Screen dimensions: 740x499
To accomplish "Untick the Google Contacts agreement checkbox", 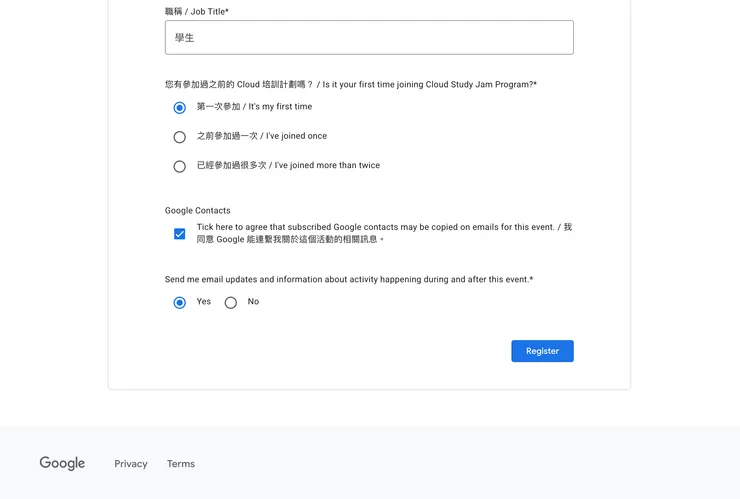I will point(179,234).
